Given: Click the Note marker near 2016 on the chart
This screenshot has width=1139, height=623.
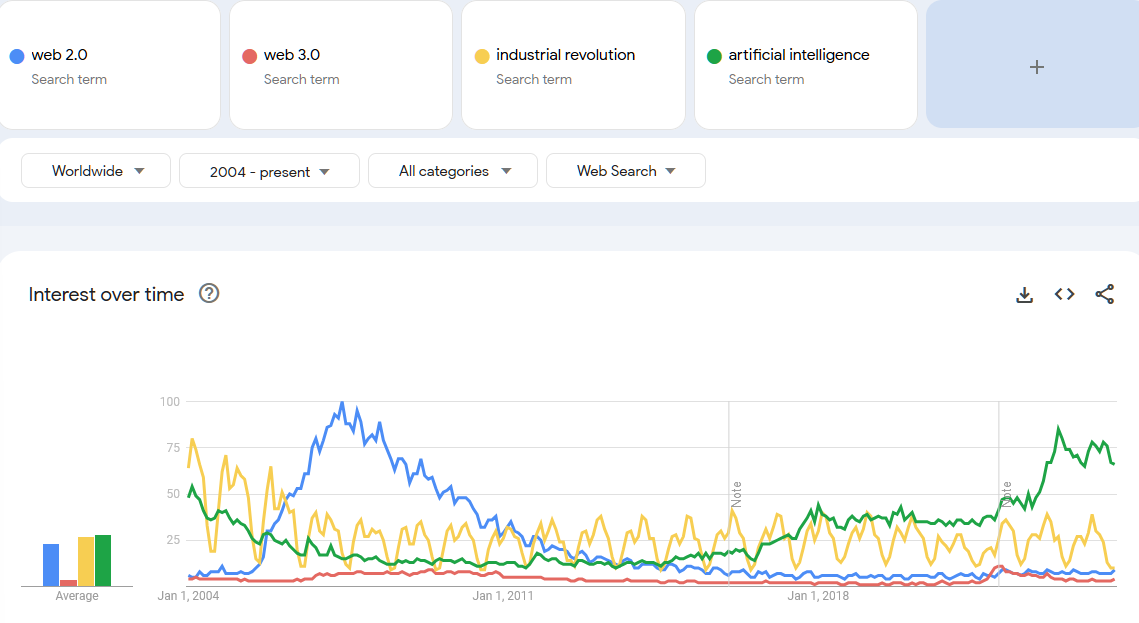Looking at the screenshot, I should point(737,494).
